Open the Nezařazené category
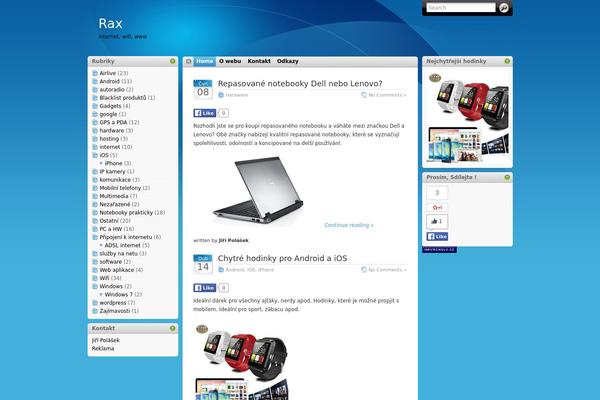Image resolution: width=600 pixels, height=400 pixels. [115, 204]
